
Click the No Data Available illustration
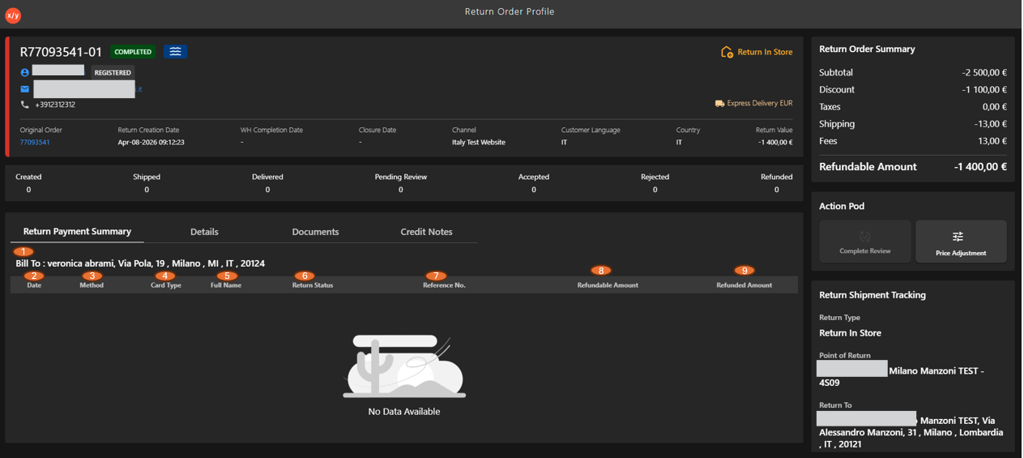404,367
